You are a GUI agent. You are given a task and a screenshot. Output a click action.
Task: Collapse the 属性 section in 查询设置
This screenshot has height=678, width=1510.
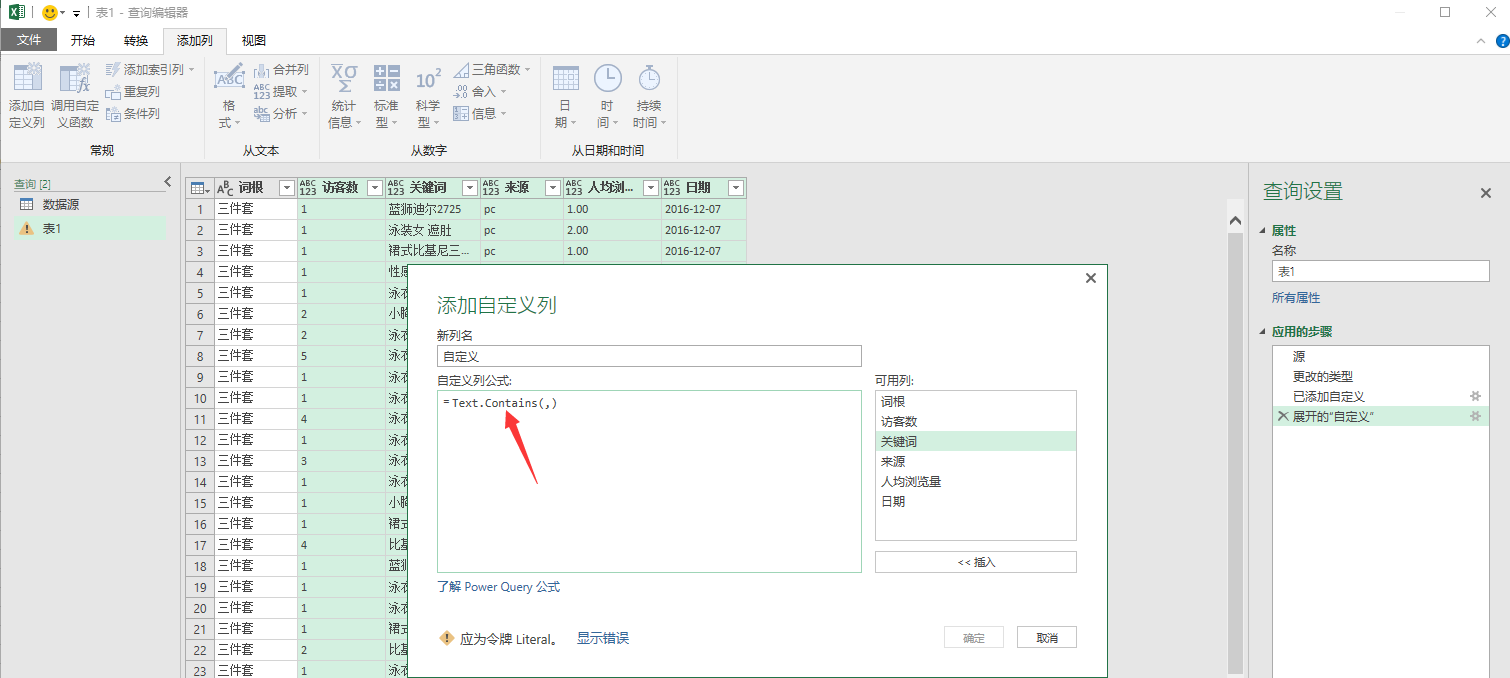coord(1264,231)
